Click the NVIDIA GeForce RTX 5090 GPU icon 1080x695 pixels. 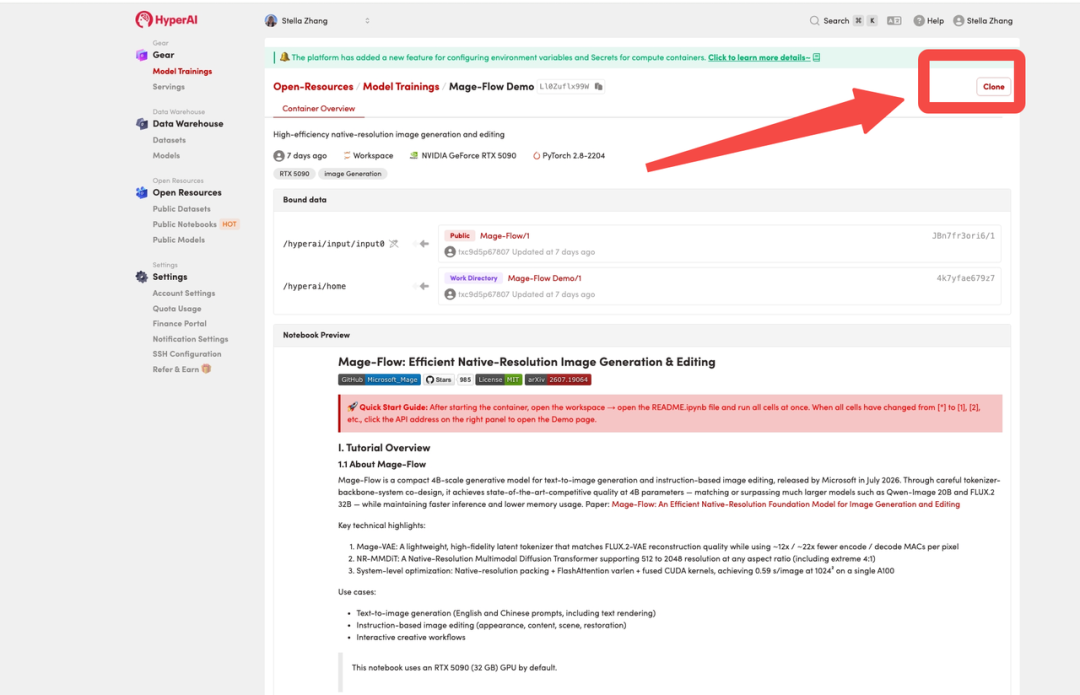[x=414, y=156]
